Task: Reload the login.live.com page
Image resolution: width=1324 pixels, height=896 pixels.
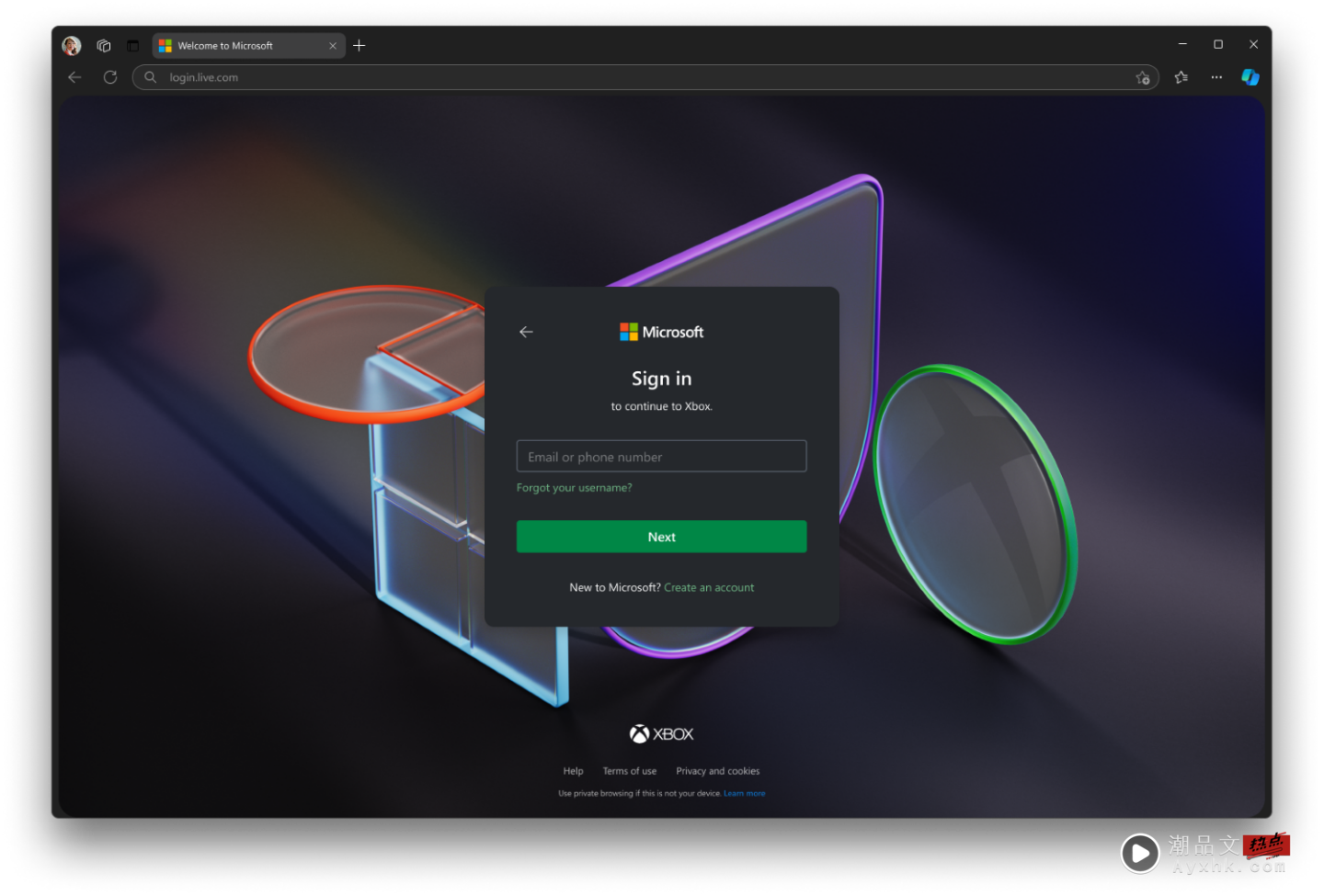Action: point(109,77)
